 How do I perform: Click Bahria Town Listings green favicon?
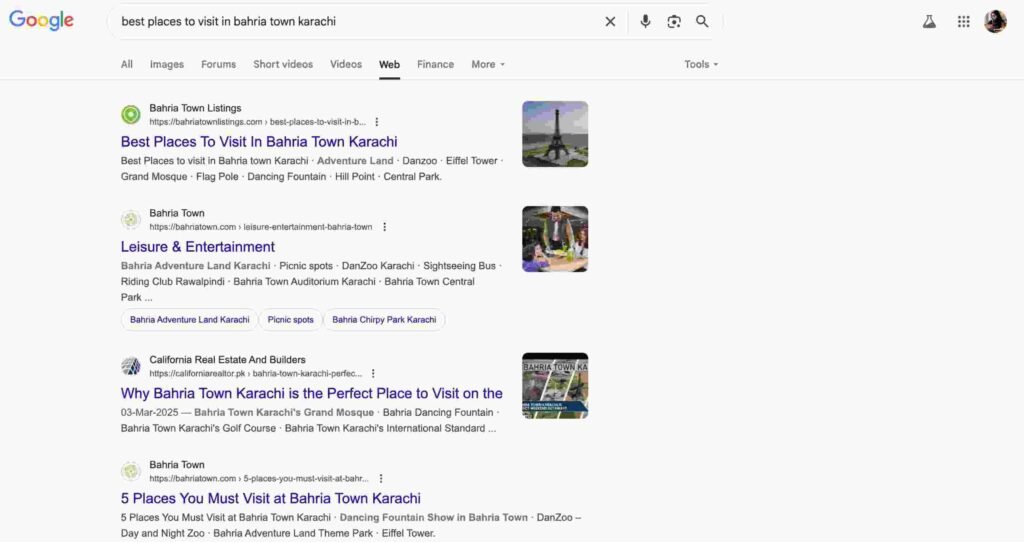131,115
